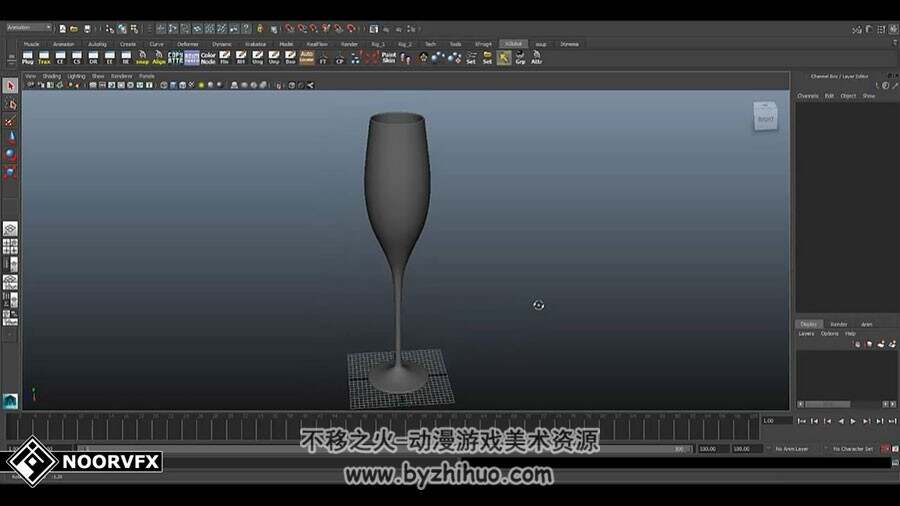Click the Play Forwards button
This screenshot has height=506, width=900.
pos(854,421)
